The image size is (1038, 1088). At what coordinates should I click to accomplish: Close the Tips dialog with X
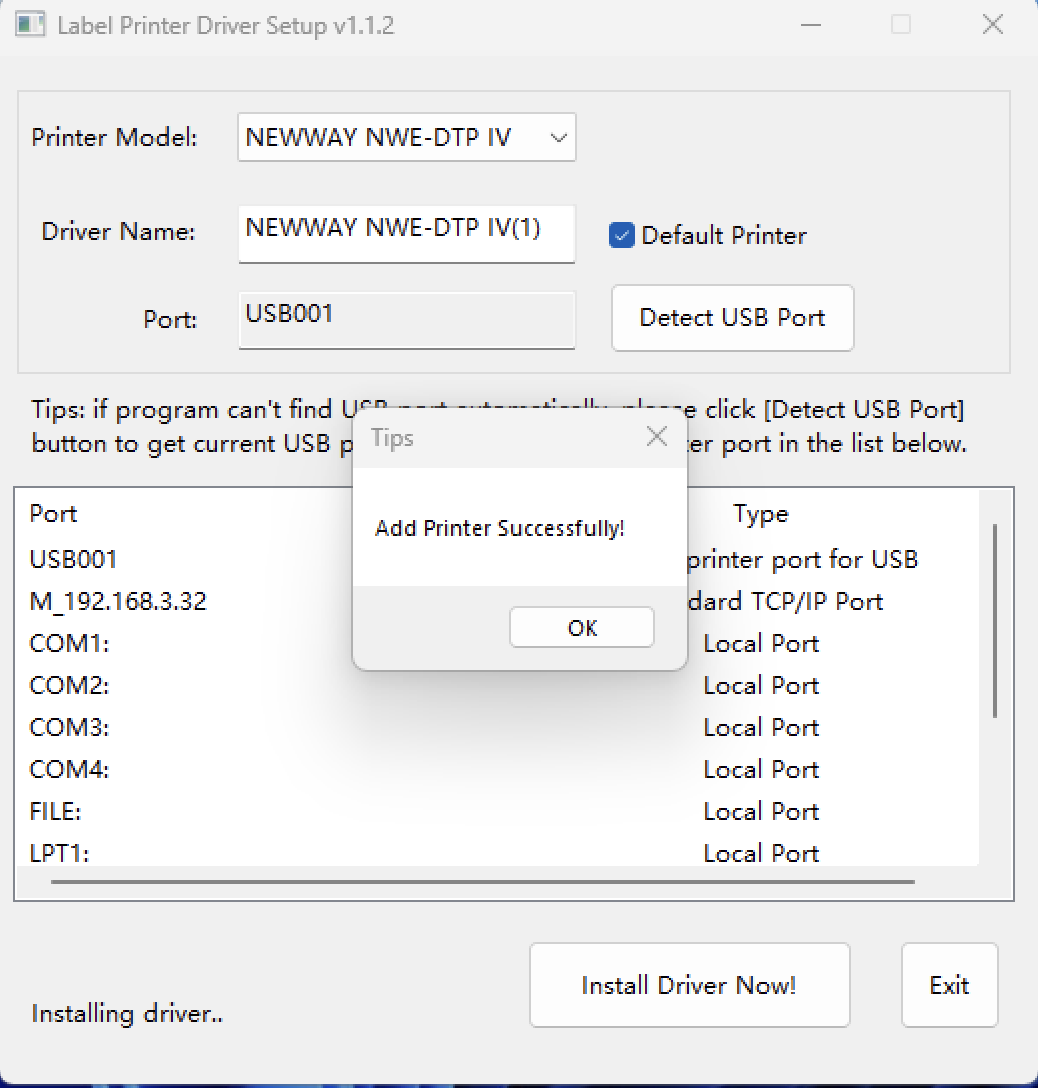pyautogui.click(x=656, y=437)
